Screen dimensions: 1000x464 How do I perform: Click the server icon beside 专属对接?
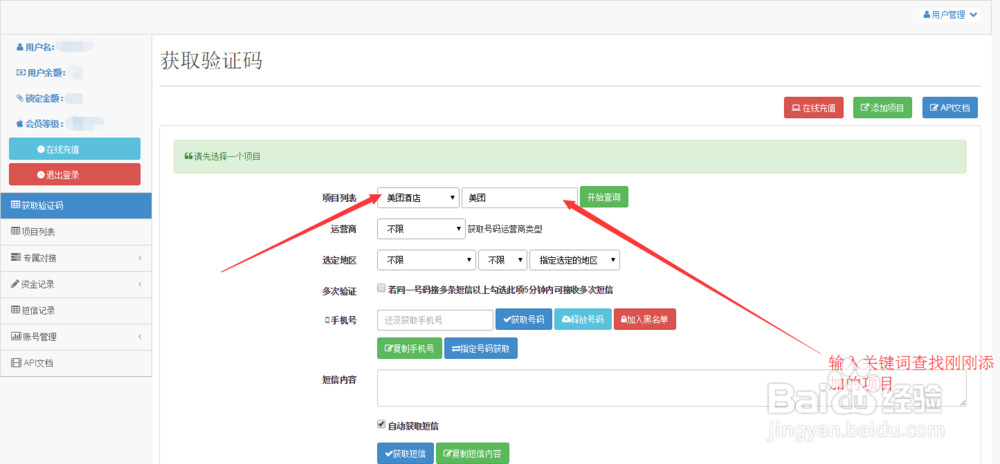click(x=16, y=258)
